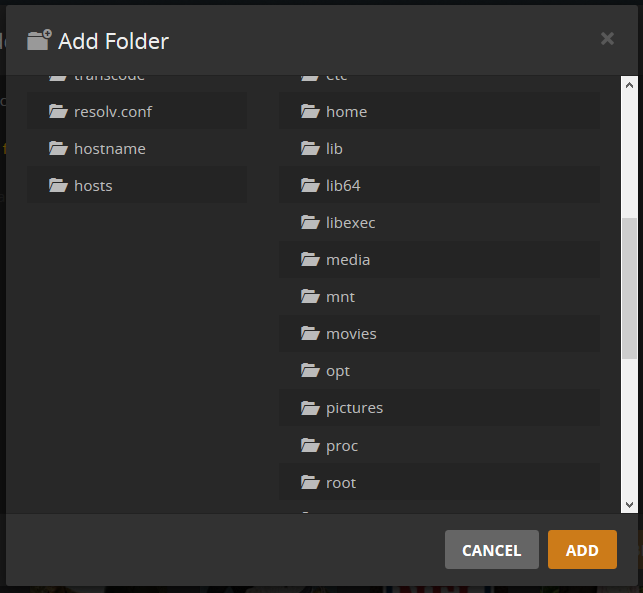Click the CANCEL button

491,550
